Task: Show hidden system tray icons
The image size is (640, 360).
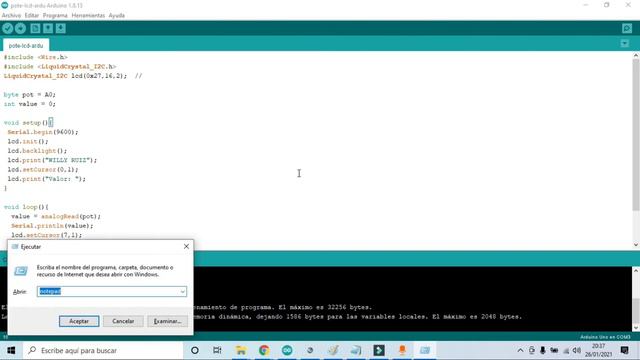Action: 520,350
